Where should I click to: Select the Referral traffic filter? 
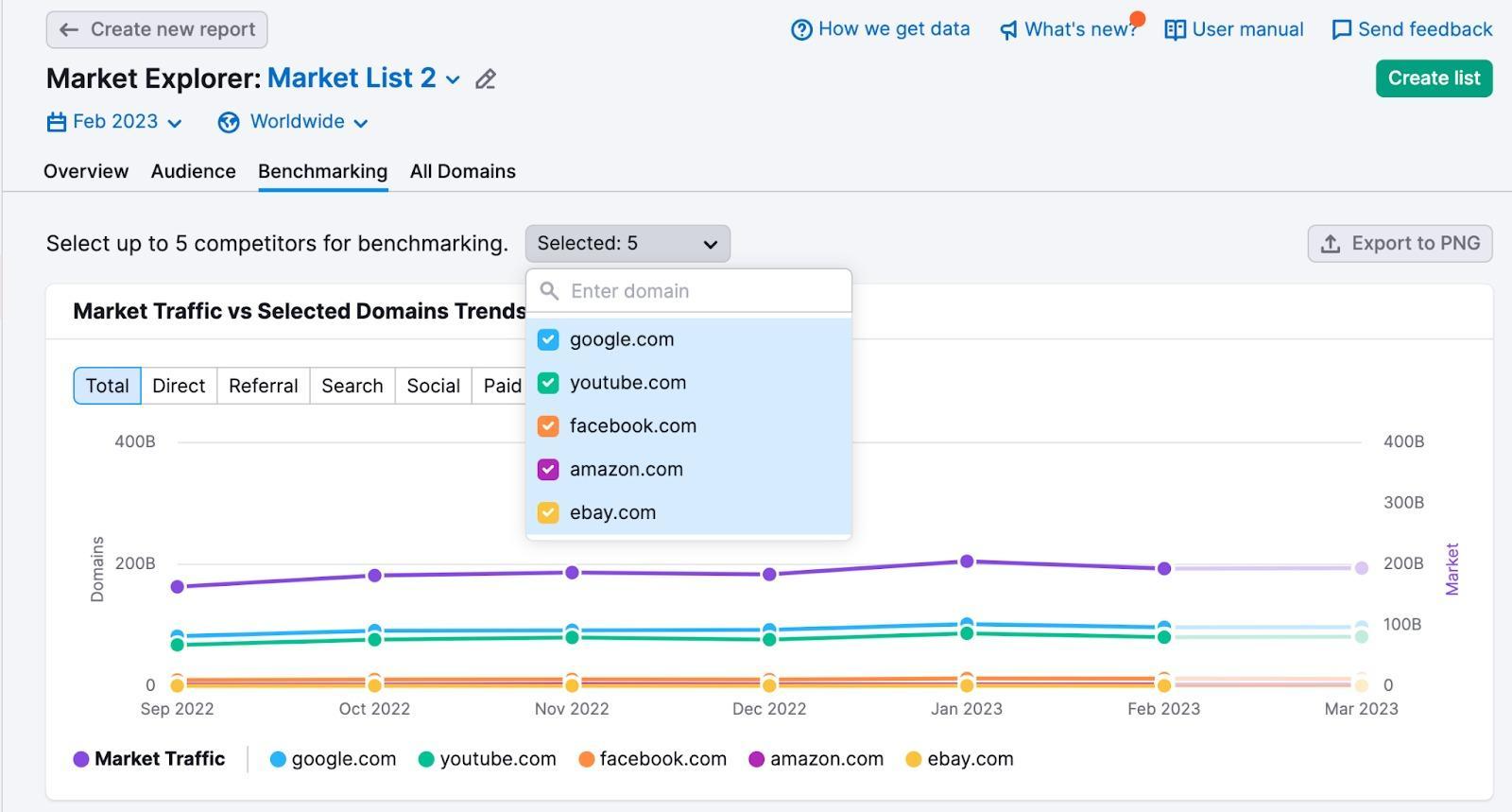(264, 386)
